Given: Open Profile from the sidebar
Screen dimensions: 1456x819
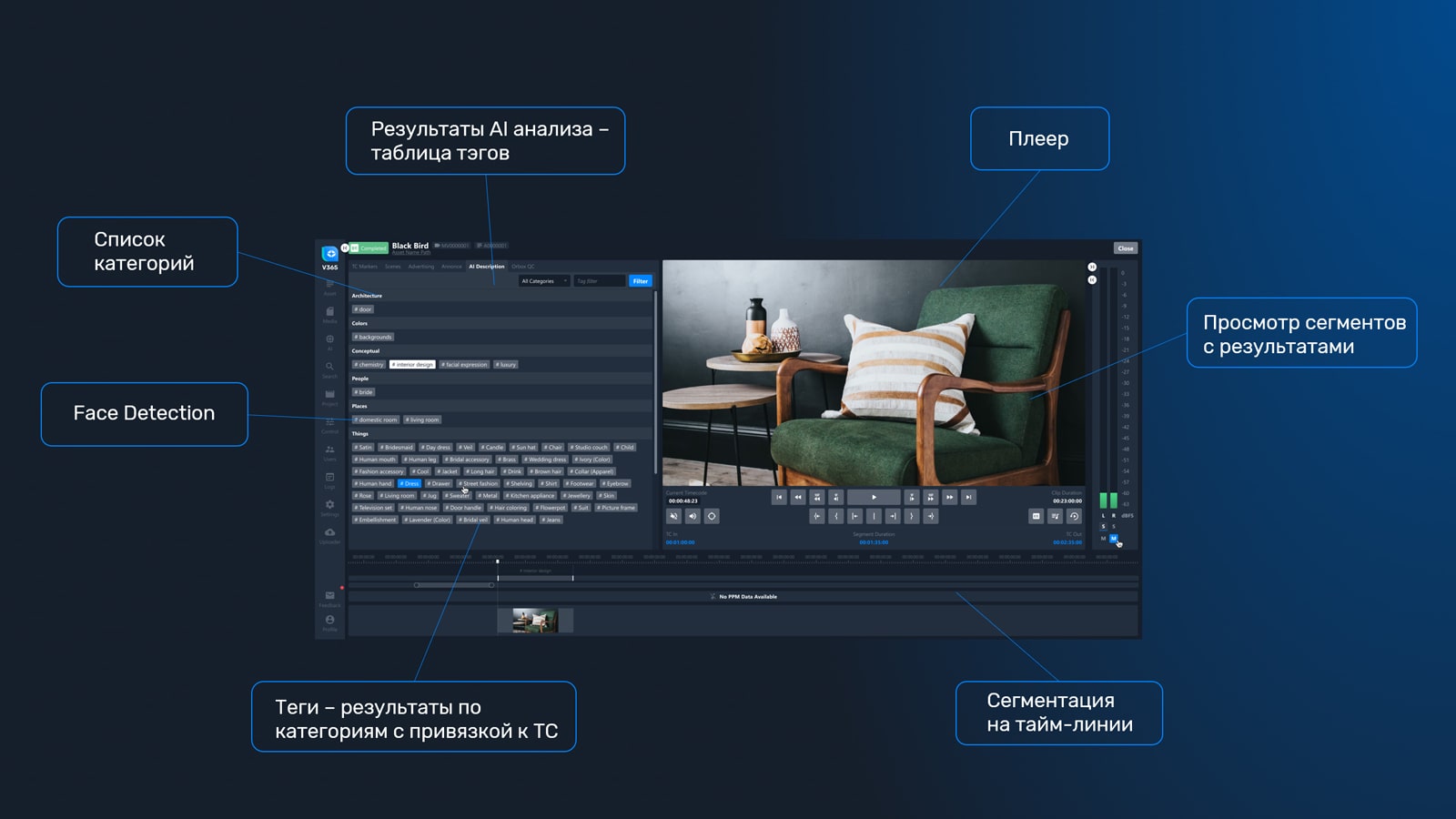Looking at the screenshot, I should click(x=329, y=622).
